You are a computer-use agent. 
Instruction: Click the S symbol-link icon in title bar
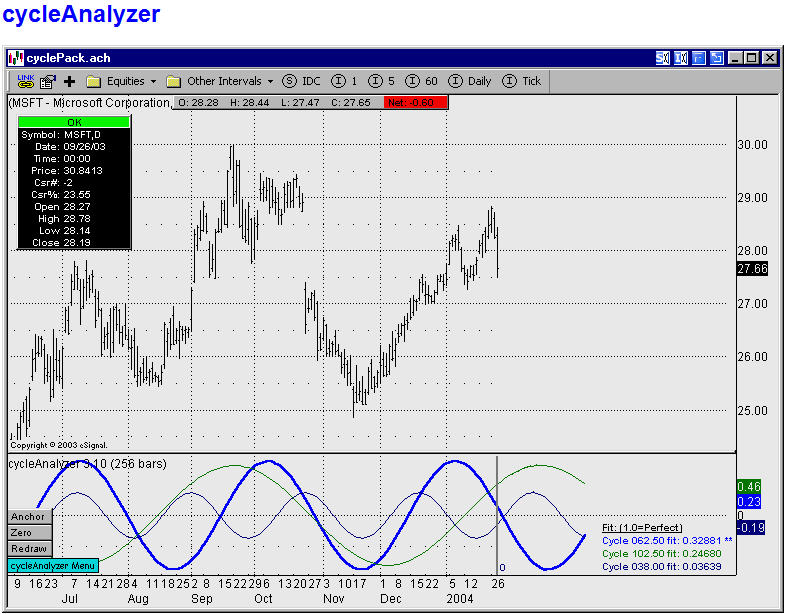click(663, 58)
